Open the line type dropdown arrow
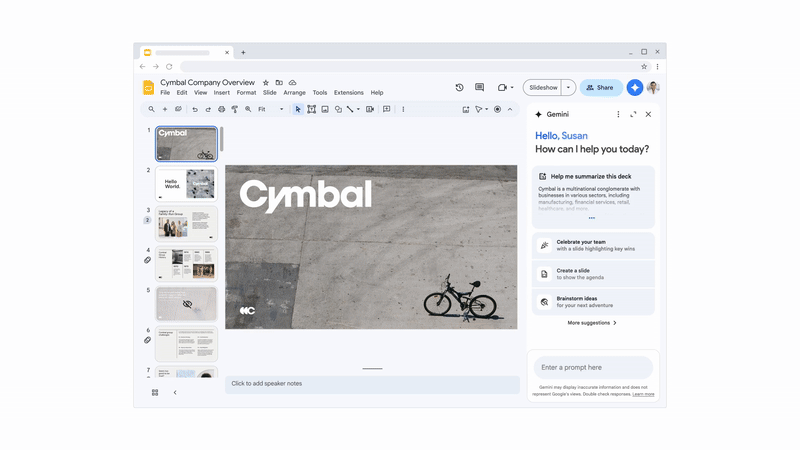 pyautogui.click(x=358, y=109)
